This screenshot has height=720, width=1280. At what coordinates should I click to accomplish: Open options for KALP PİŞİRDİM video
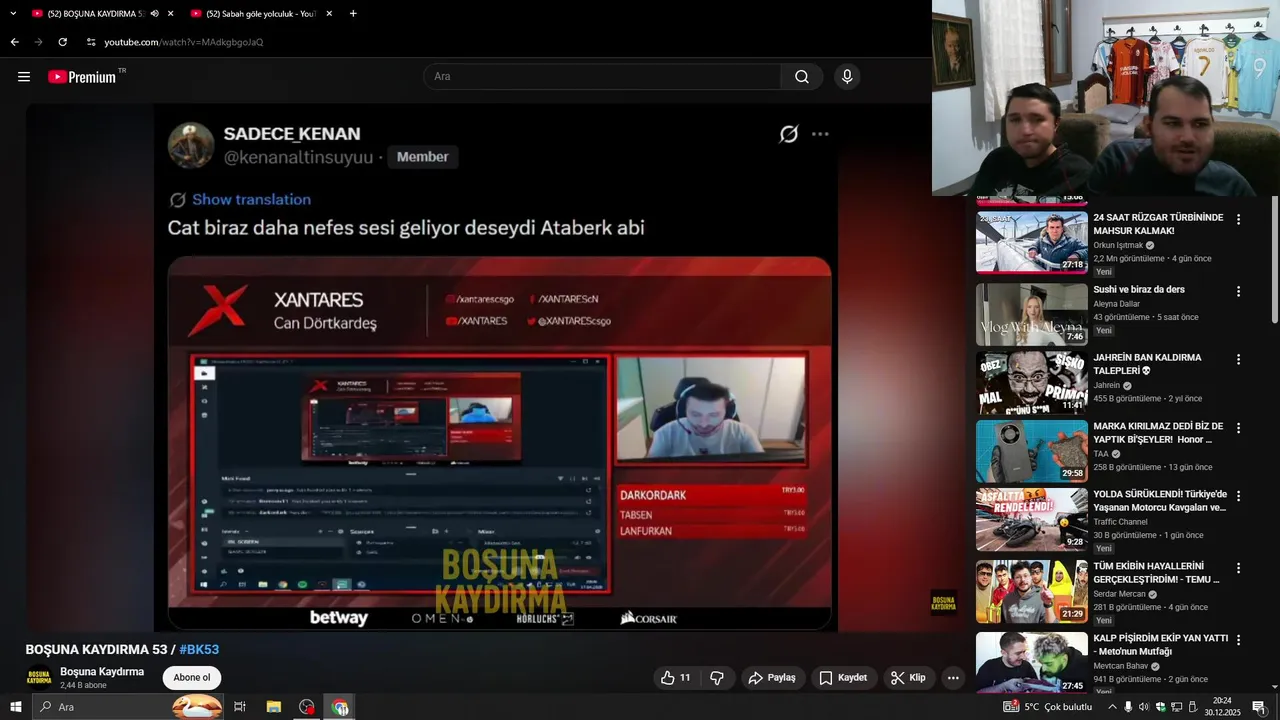tap(1238, 640)
